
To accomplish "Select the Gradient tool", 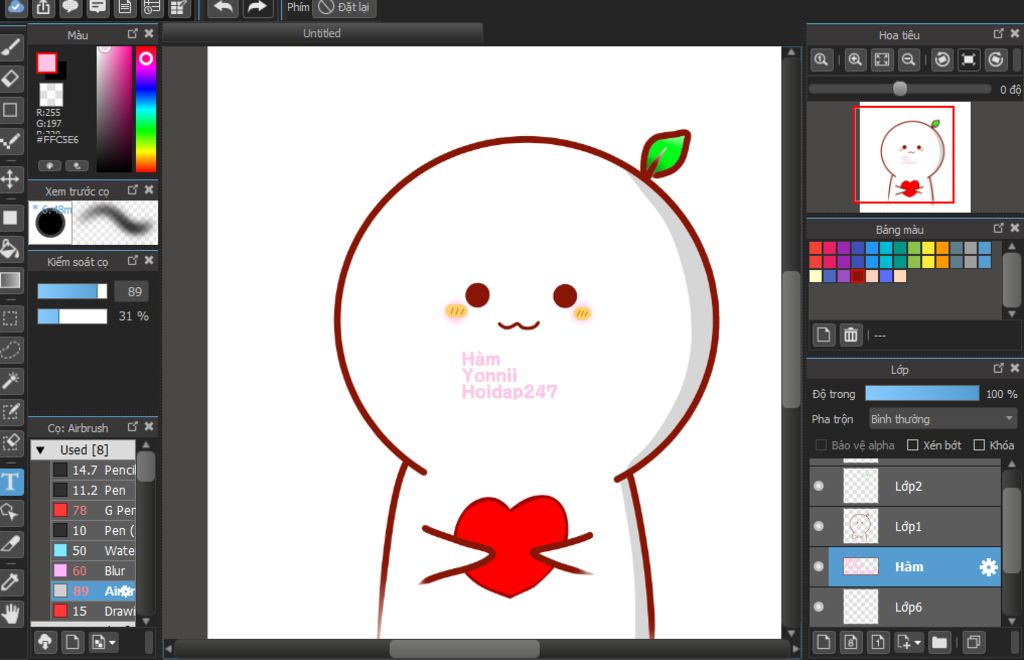I will 11,280.
